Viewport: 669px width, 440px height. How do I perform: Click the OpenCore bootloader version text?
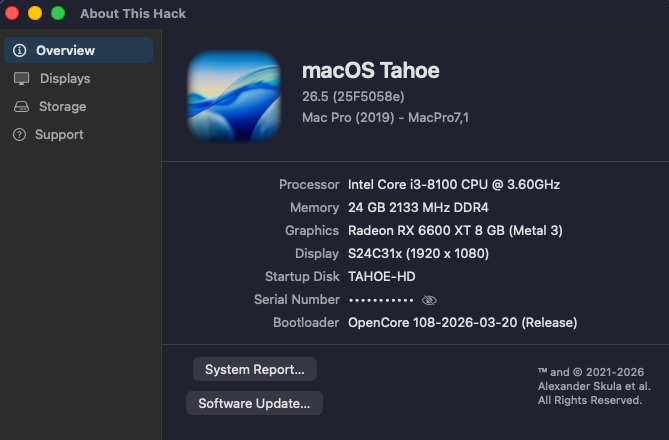click(462, 322)
